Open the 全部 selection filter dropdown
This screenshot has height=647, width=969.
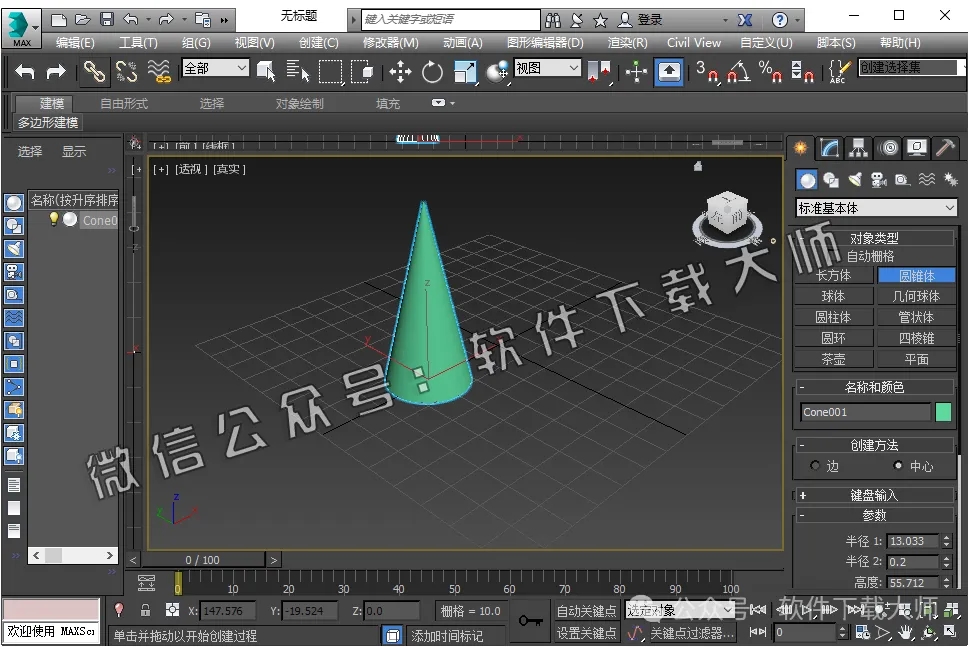pos(213,67)
